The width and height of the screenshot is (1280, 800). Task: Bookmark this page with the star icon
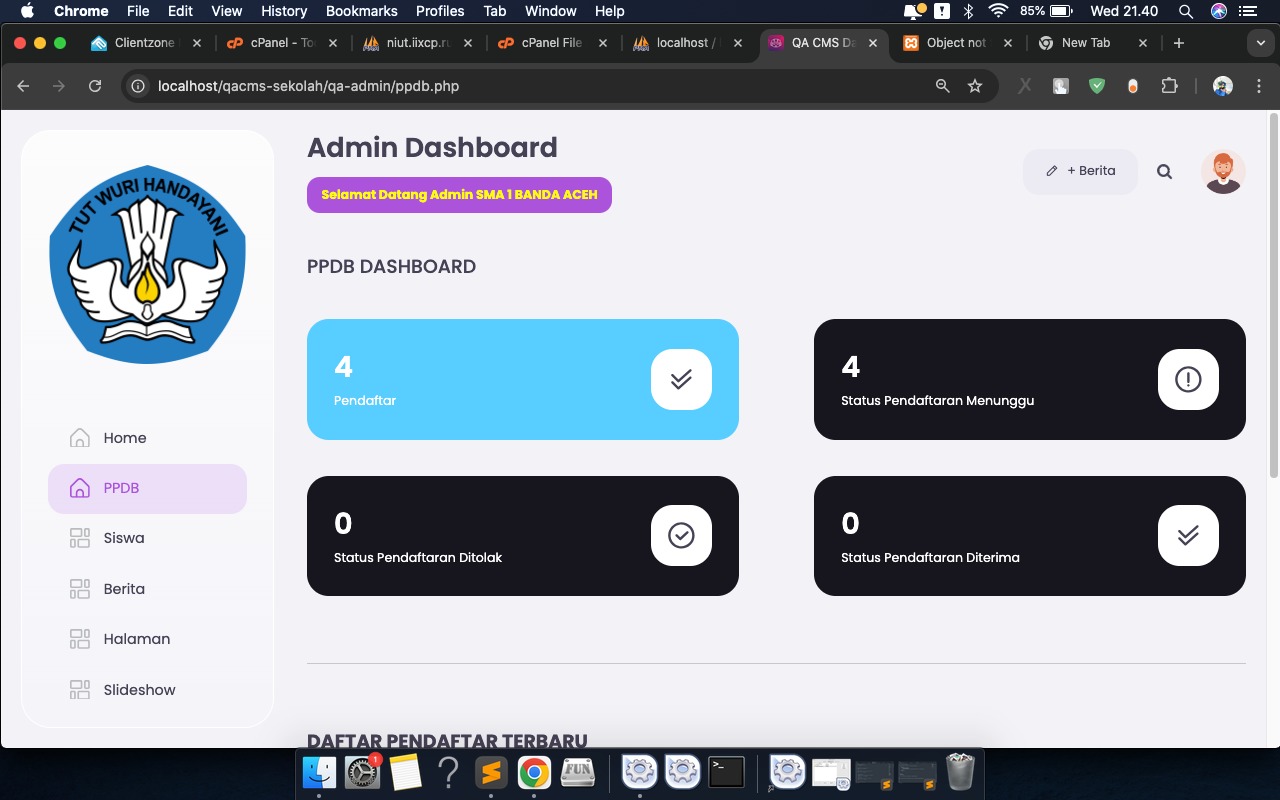coord(975,86)
